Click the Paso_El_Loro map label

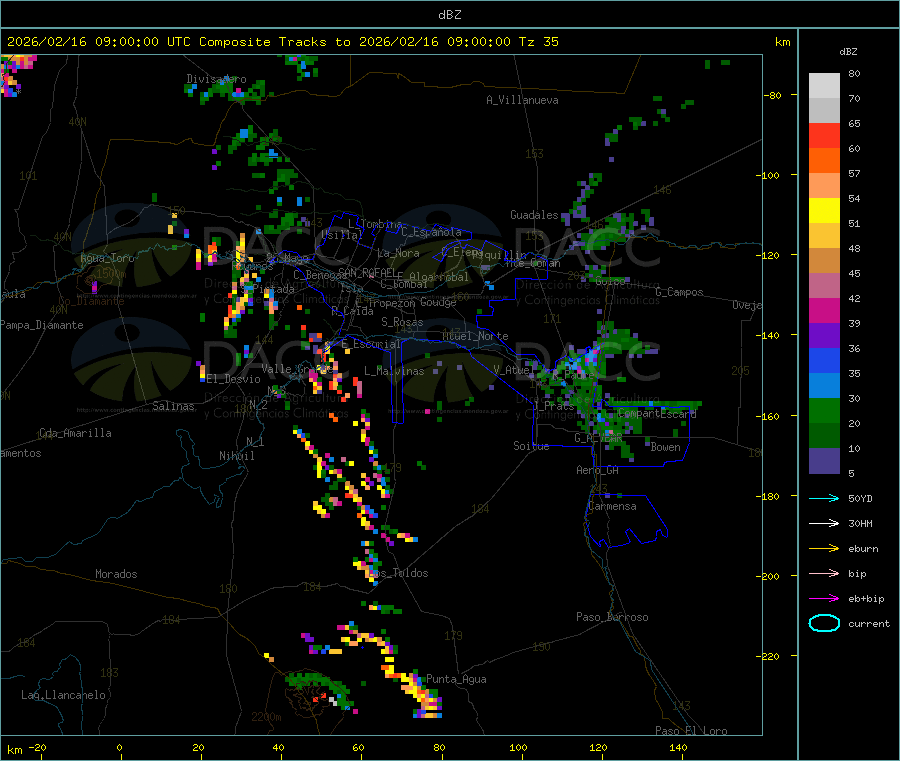(x=691, y=731)
